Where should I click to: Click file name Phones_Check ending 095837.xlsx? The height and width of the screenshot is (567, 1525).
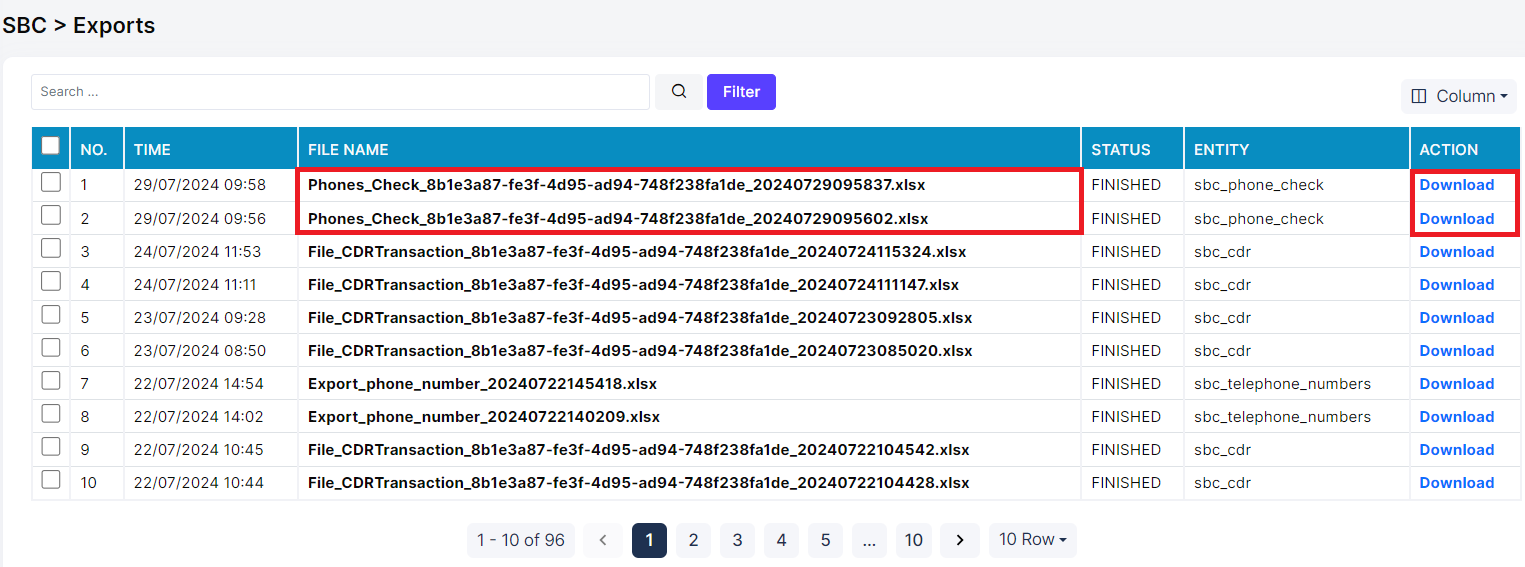click(617, 185)
